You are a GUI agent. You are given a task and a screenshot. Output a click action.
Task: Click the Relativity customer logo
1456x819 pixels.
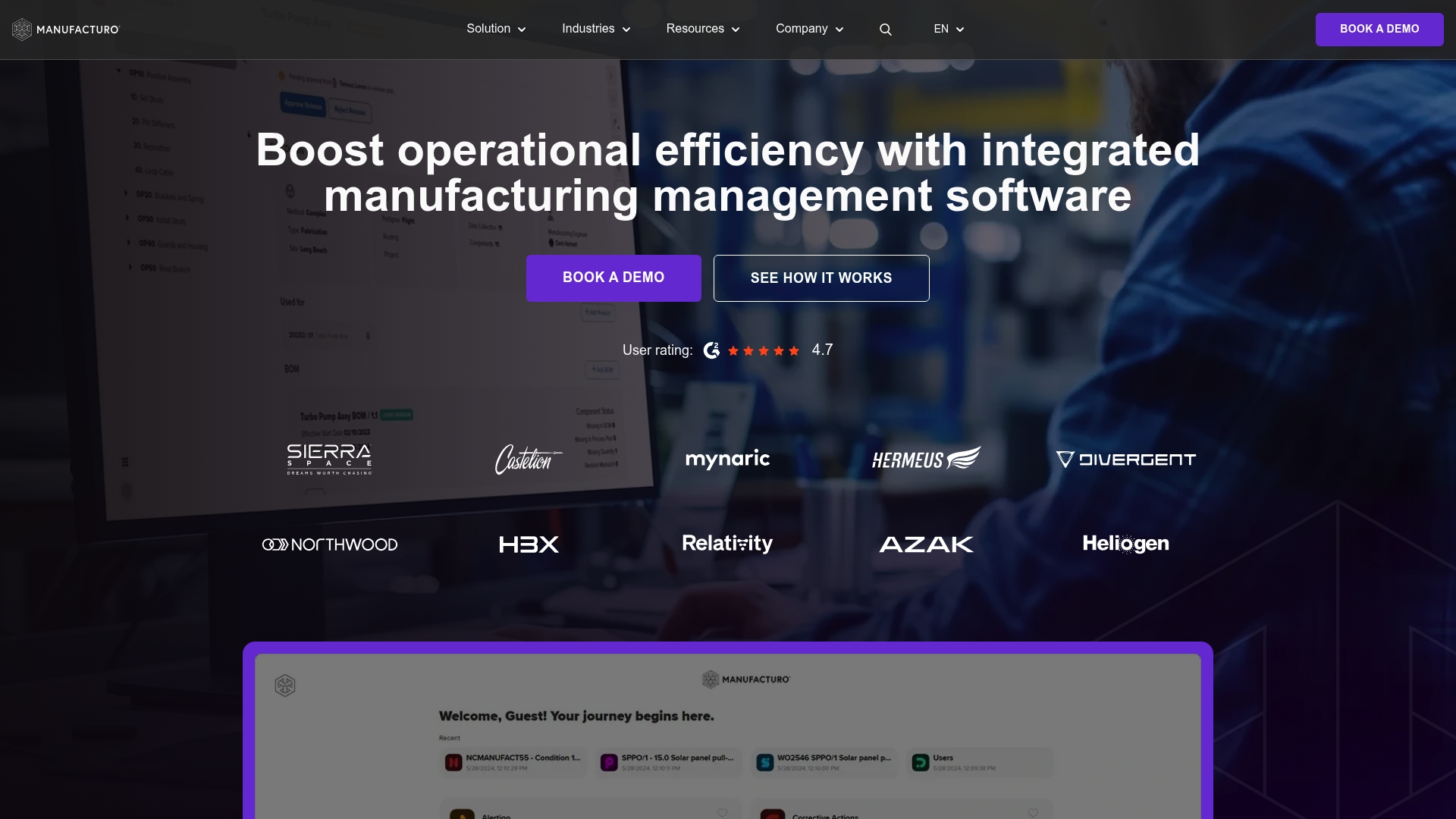[x=727, y=544]
